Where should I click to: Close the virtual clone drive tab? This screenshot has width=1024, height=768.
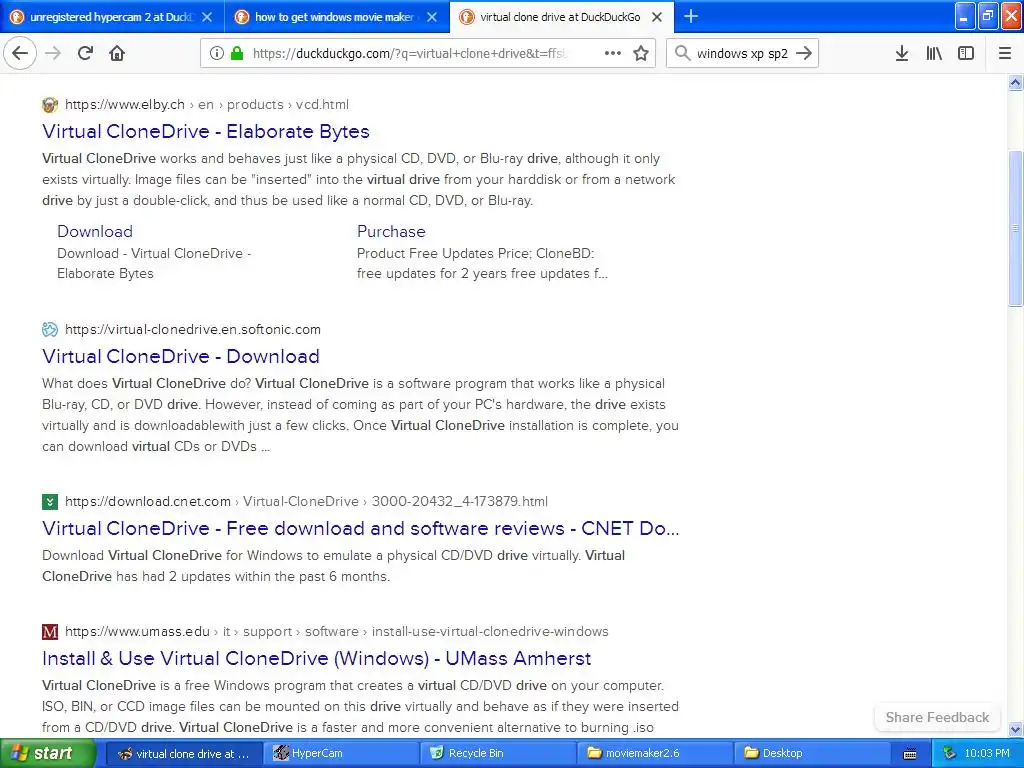(657, 17)
